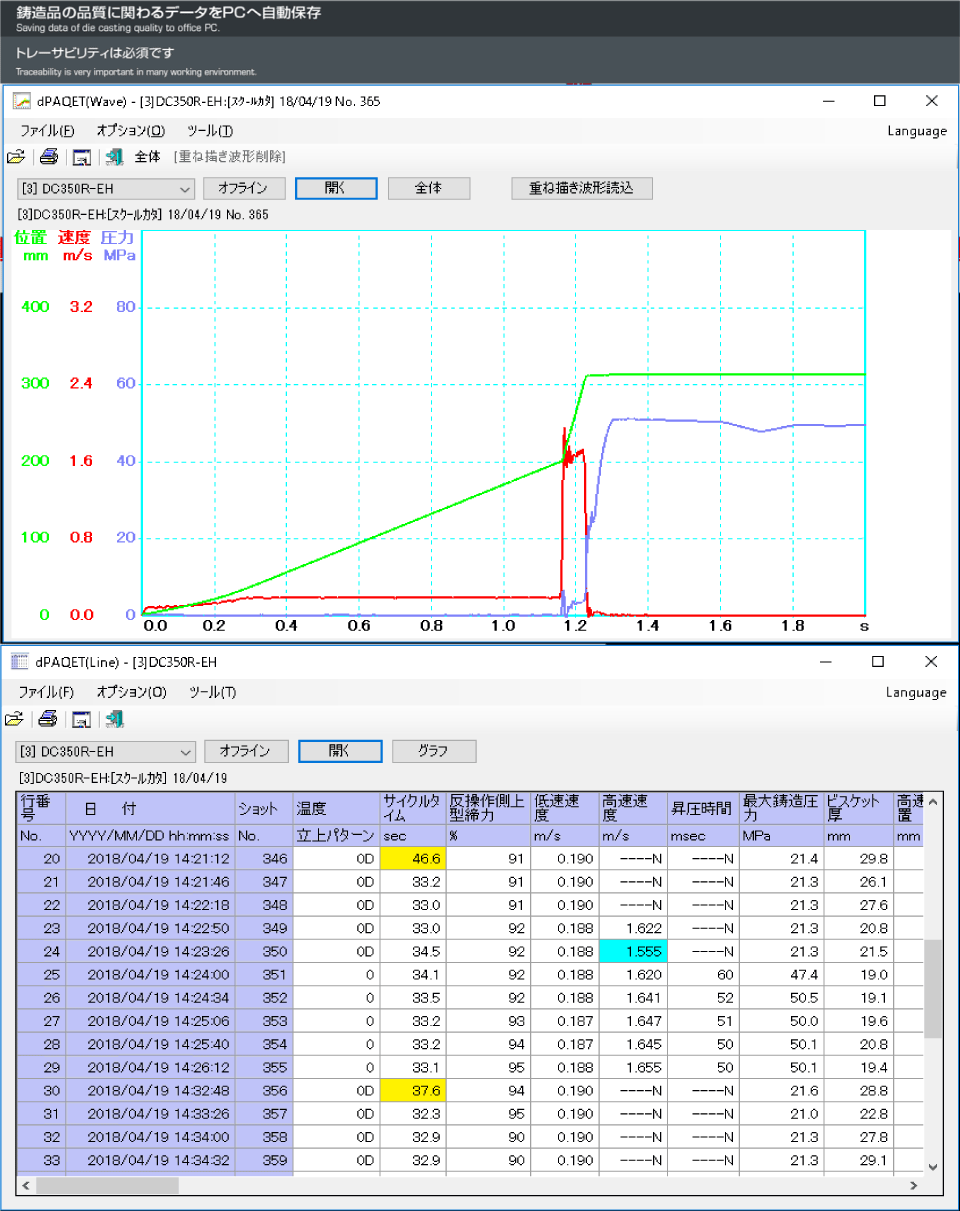Open the ツール(T) menu in the Line window

coord(212,692)
